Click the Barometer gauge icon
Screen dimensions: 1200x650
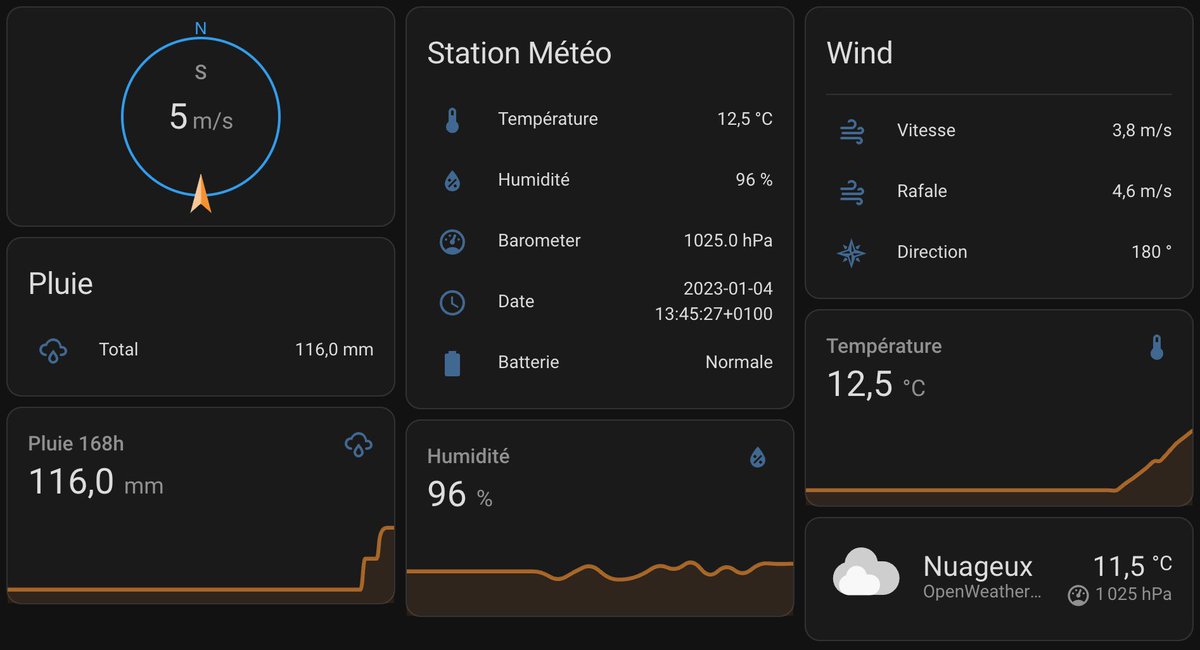(452, 241)
